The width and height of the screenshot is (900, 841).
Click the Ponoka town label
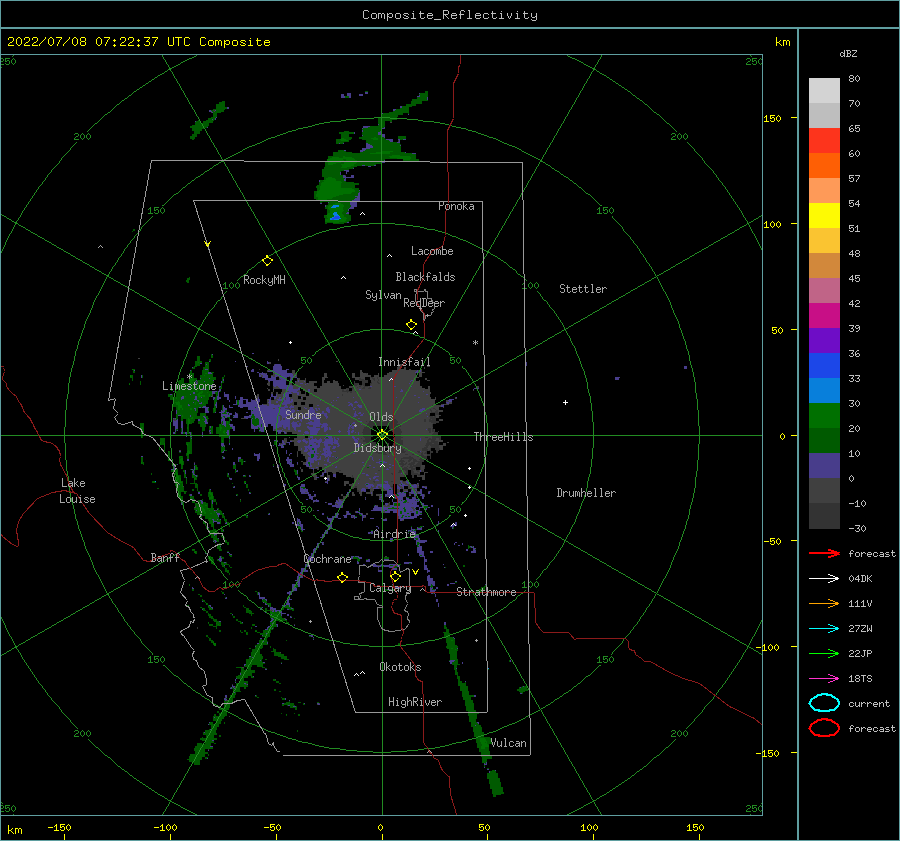coord(456,206)
